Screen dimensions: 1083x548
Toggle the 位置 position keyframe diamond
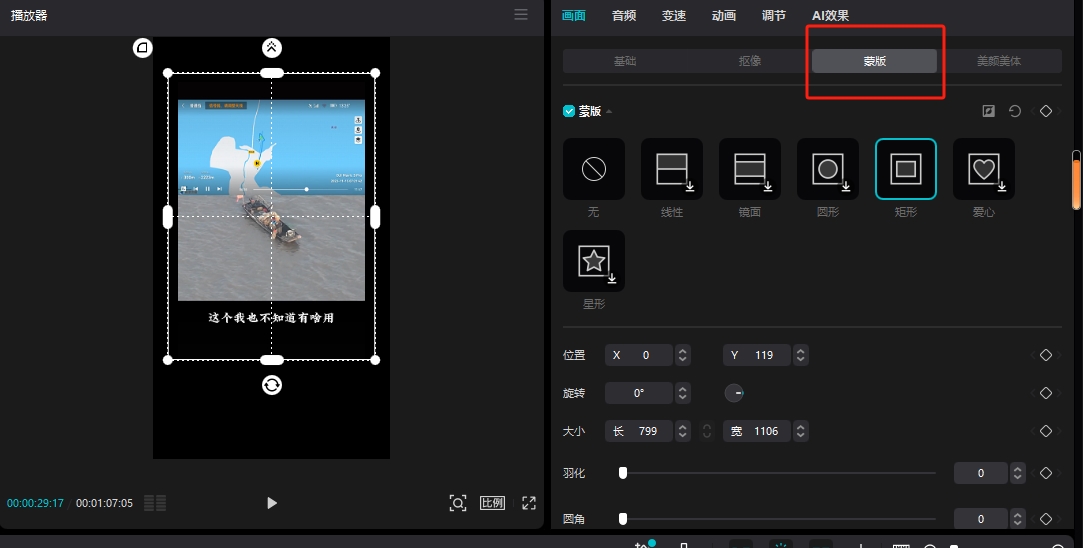[1045, 355]
